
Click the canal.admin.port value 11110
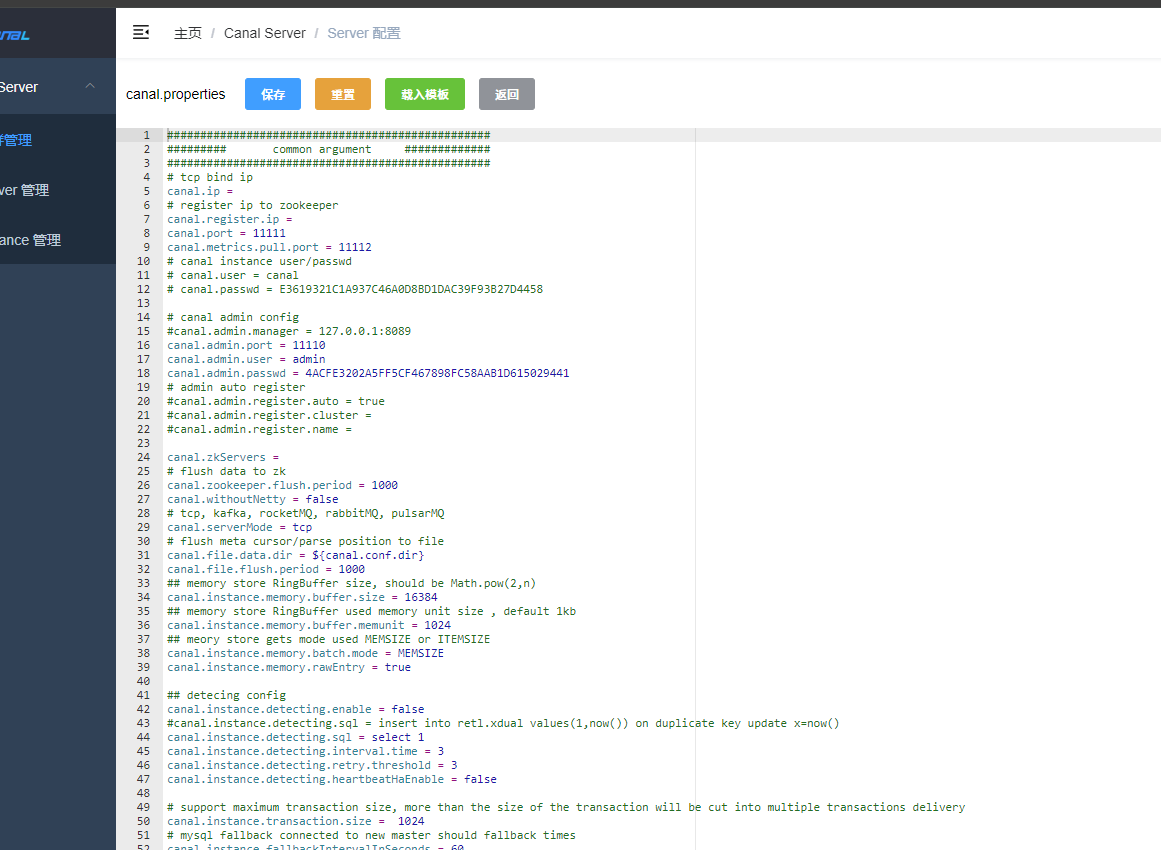309,345
